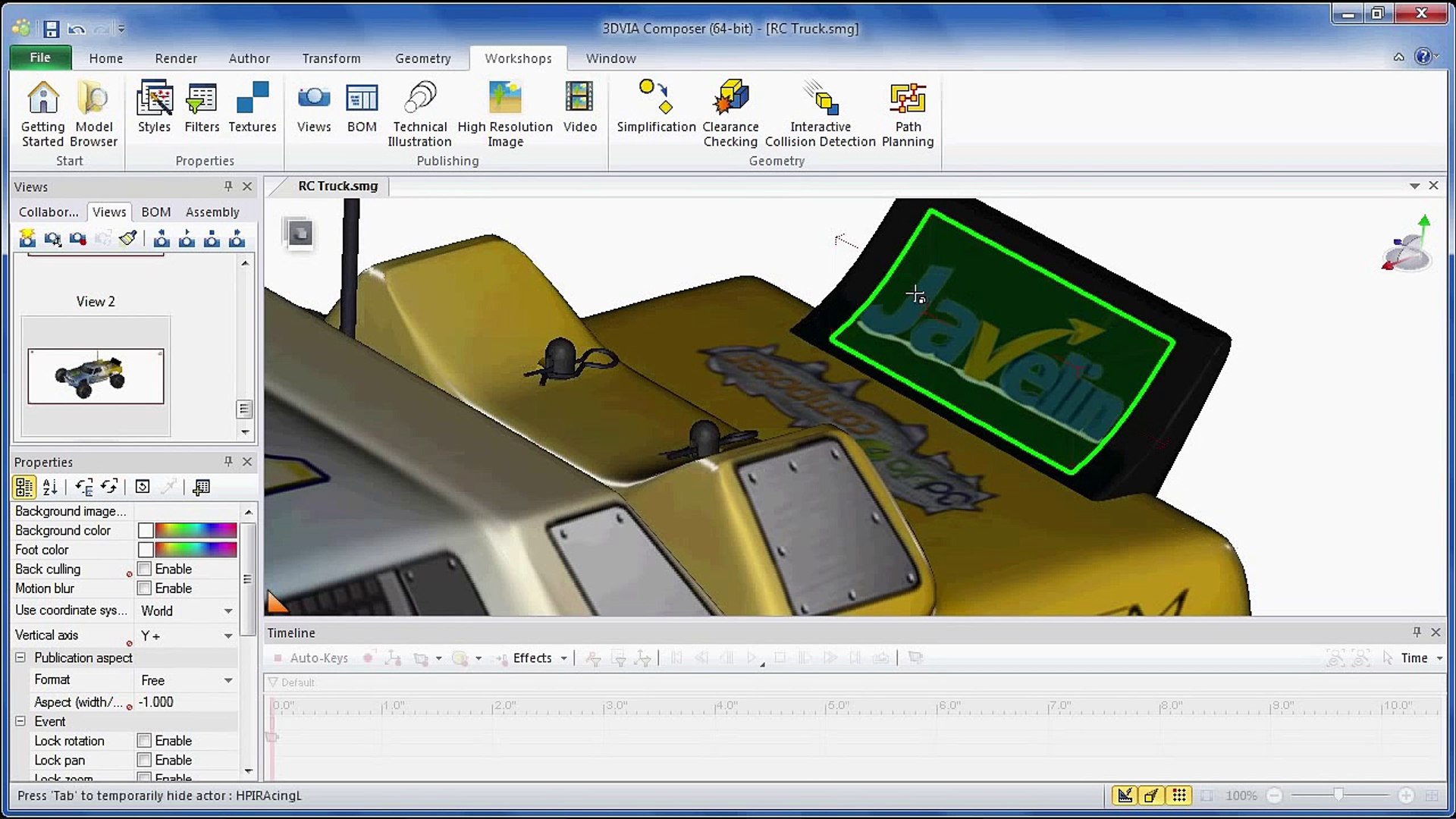Click the categorized properties icon
The width and height of the screenshot is (1456, 819).
point(24,487)
